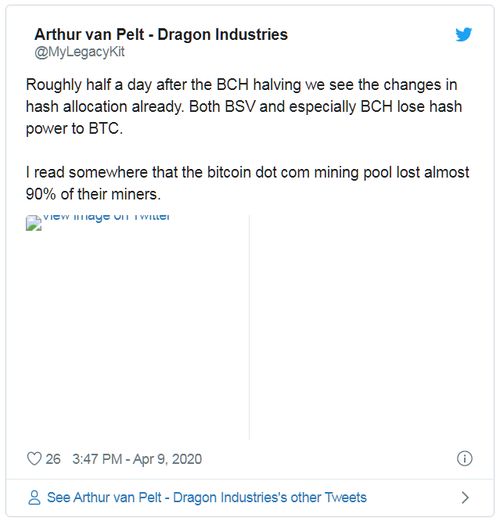Viewport: 500px width, 521px height.
Task: Open the right empty image area
Action: pyautogui.click(x=361, y=328)
